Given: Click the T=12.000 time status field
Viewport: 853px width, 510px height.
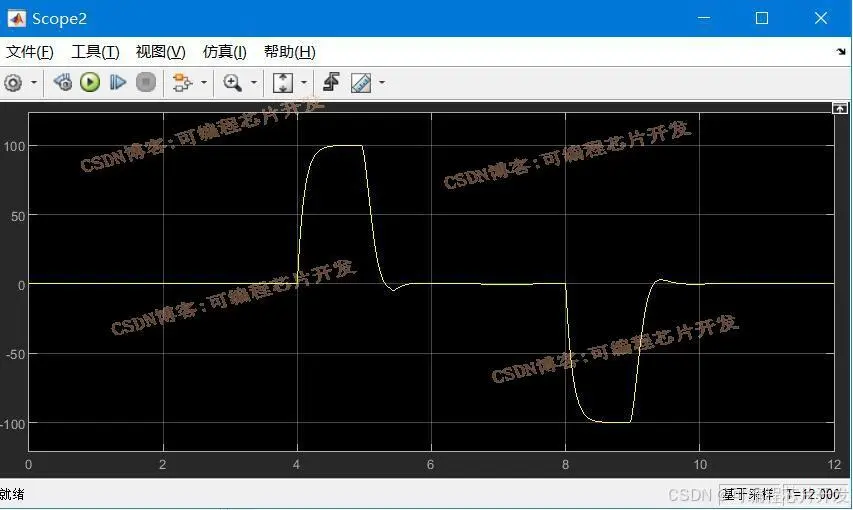Looking at the screenshot, I should (813, 494).
